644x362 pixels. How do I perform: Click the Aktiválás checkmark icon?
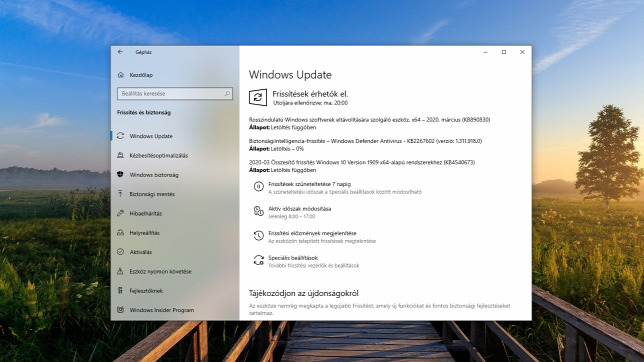(x=120, y=252)
